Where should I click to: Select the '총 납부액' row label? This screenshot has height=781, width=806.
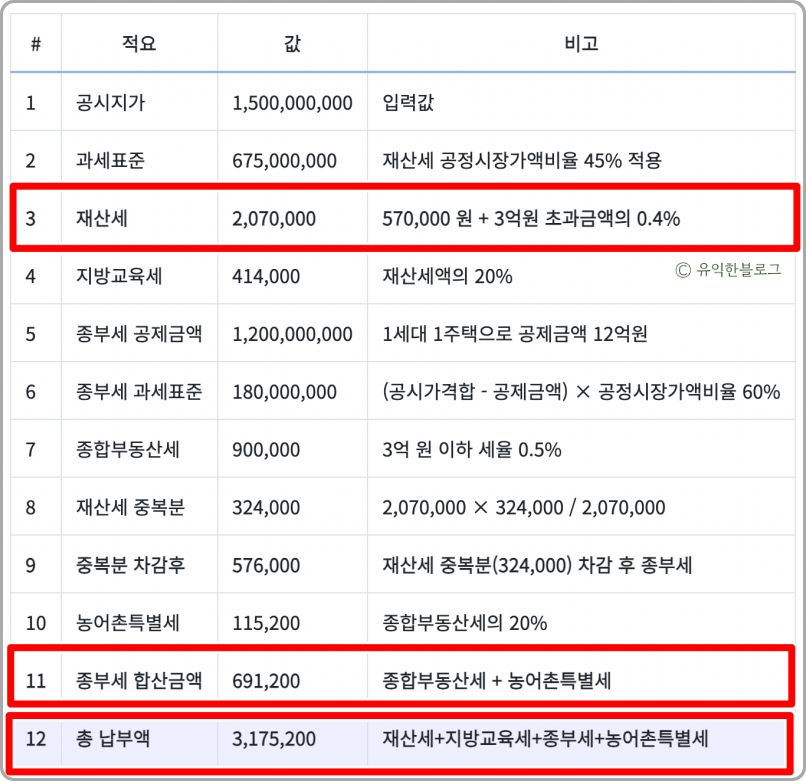coord(113,738)
